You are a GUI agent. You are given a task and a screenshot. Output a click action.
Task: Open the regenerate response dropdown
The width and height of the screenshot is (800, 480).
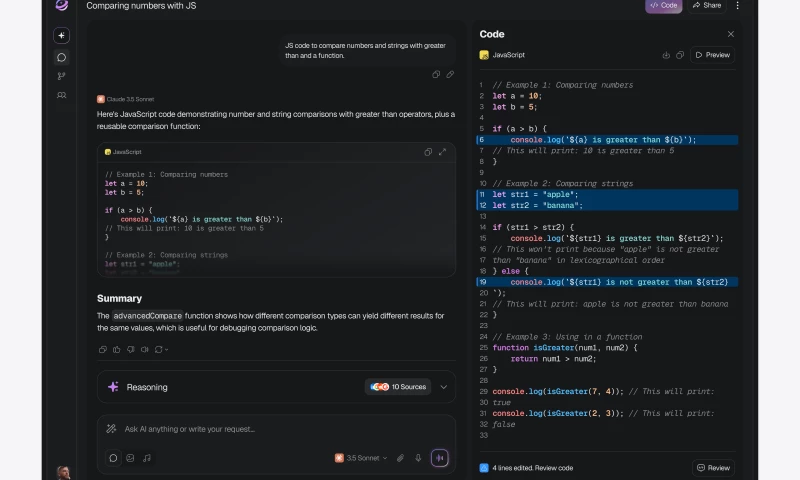pyautogui.click(x=161, y=349)
